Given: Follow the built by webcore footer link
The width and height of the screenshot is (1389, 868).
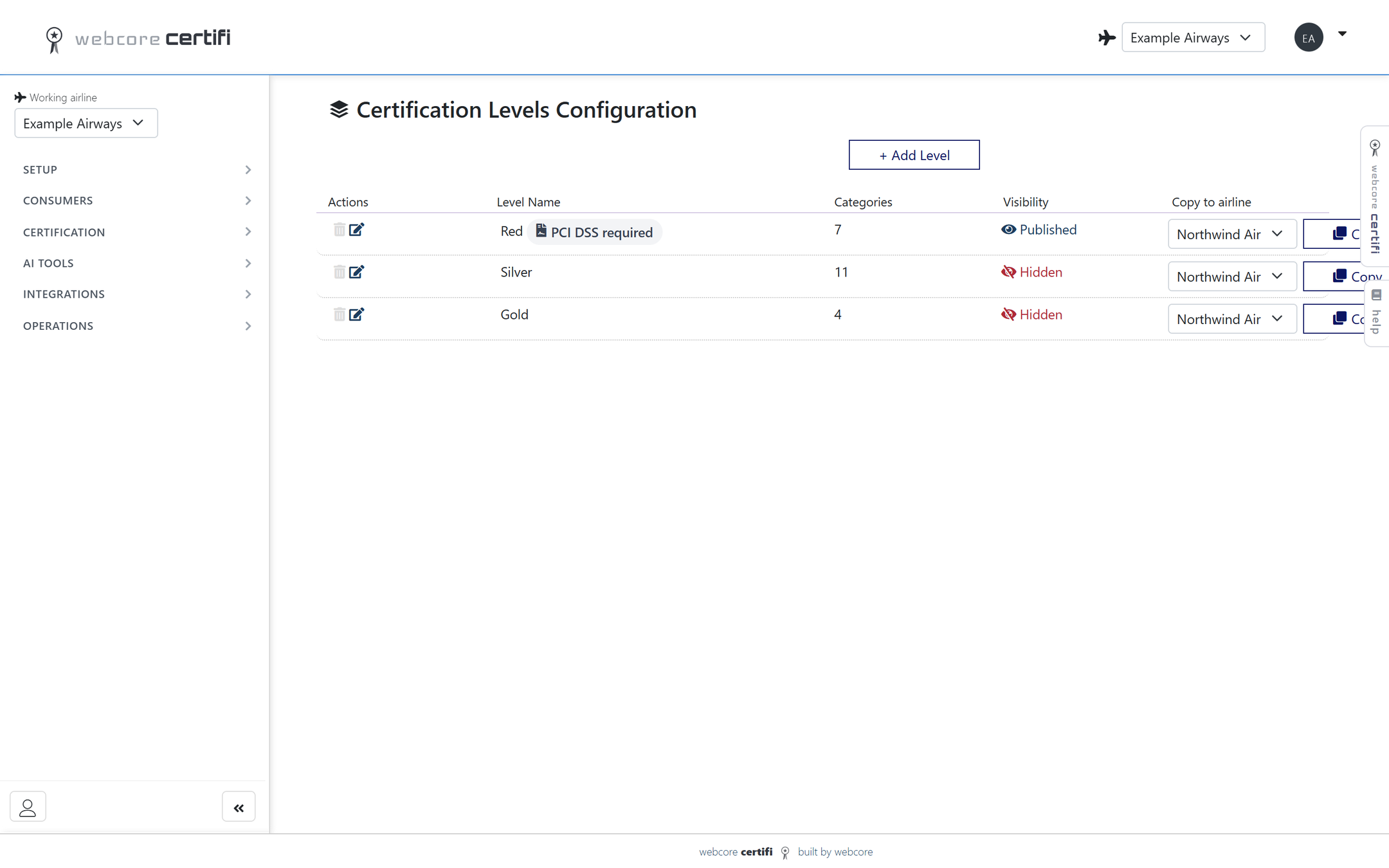Looking at the screenshot, I should pos(835,852).
